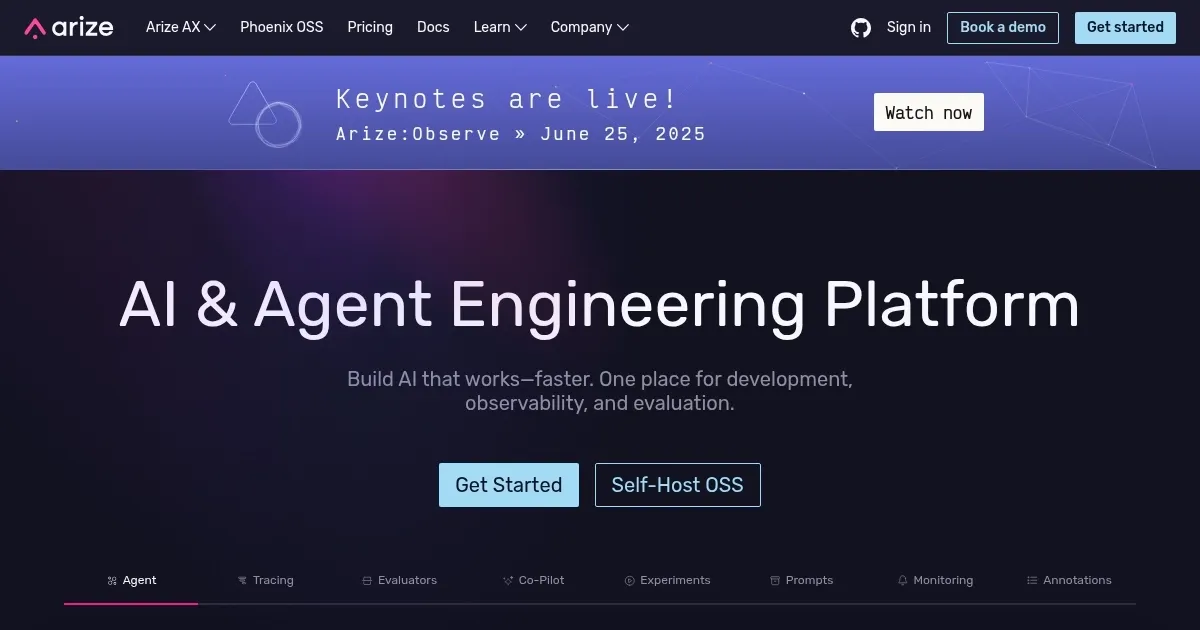Click the Sign in link
Viewport: 1200px width, 630px height.
pos(908,27)
